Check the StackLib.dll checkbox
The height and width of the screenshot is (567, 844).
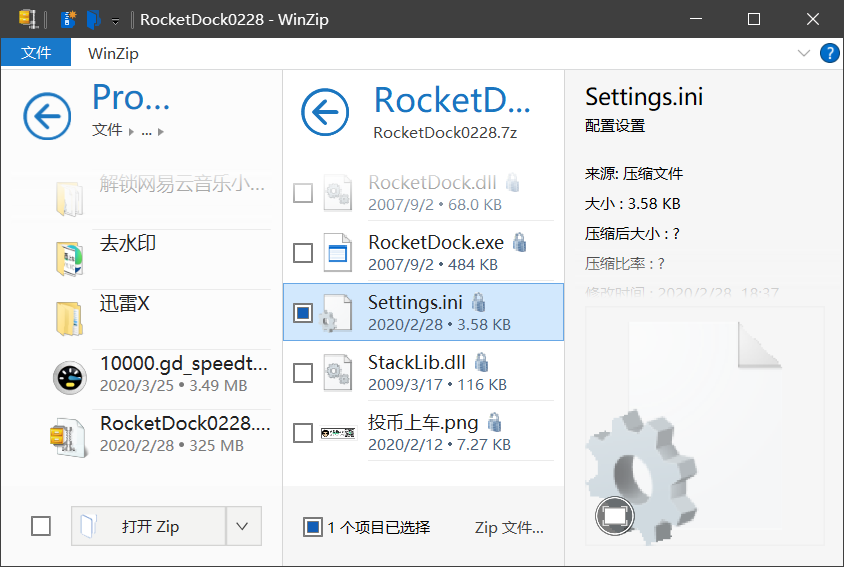pos(303,373)
